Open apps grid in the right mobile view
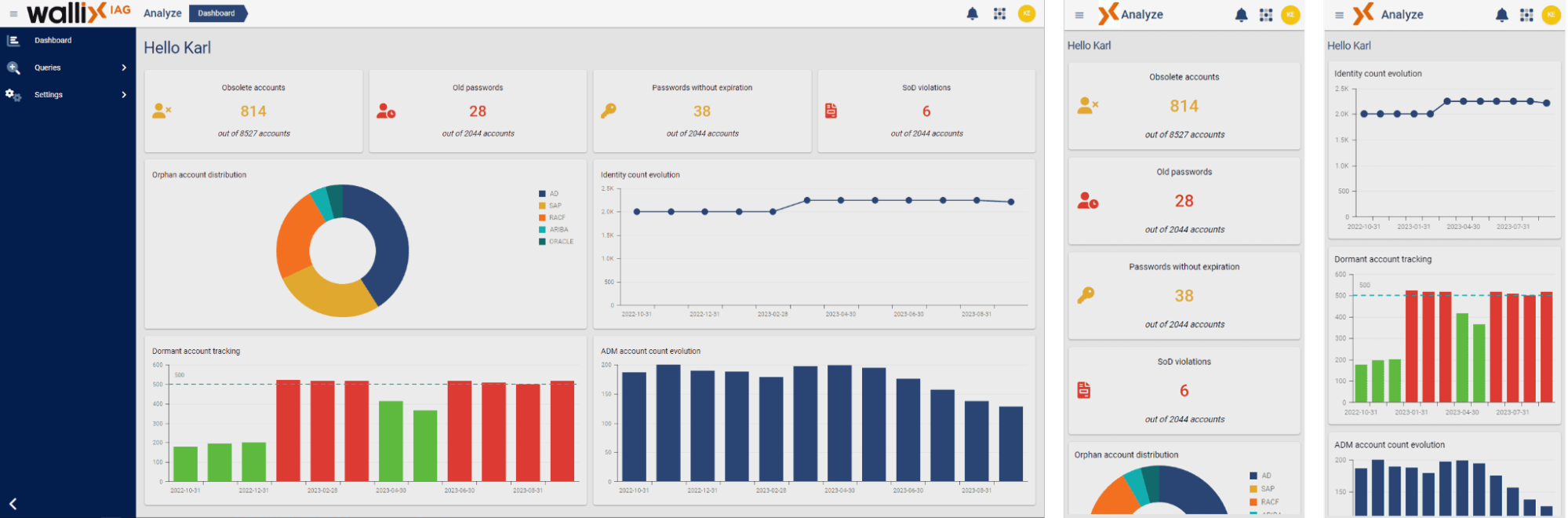This screenshot has width=1568, height=518. coord(1526,15)
